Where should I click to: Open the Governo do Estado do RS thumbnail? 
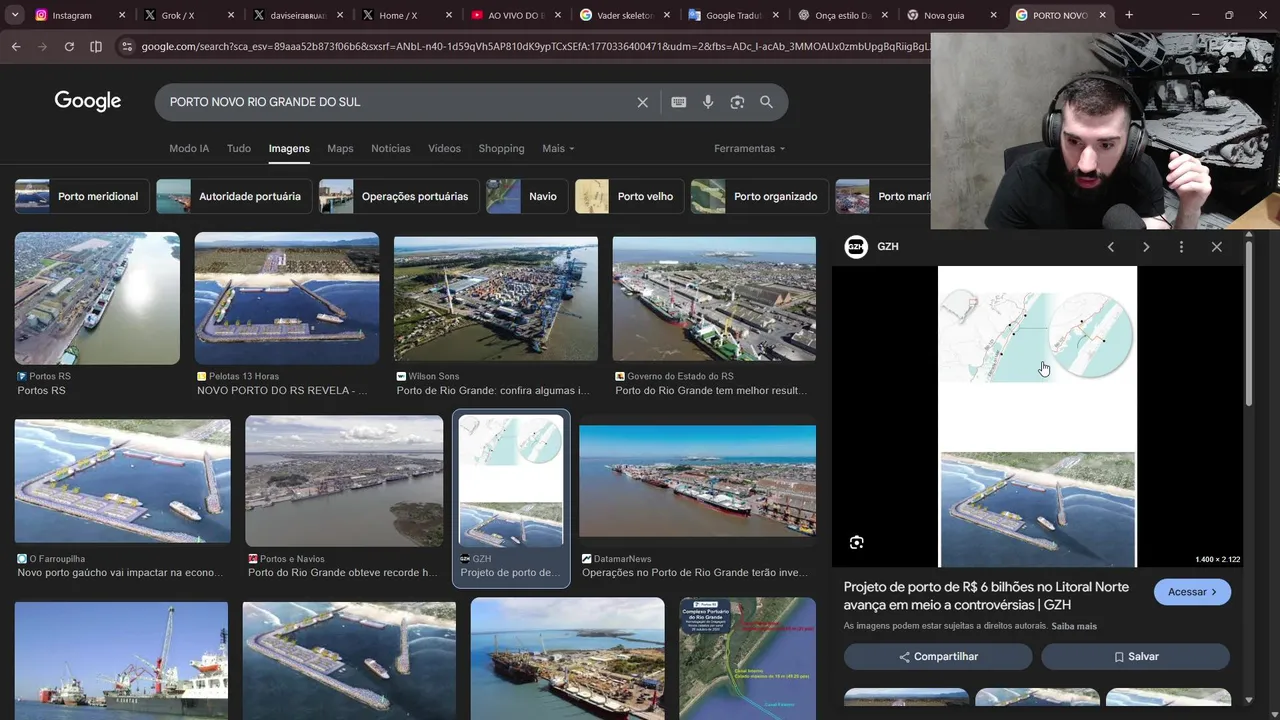(714, 298)
